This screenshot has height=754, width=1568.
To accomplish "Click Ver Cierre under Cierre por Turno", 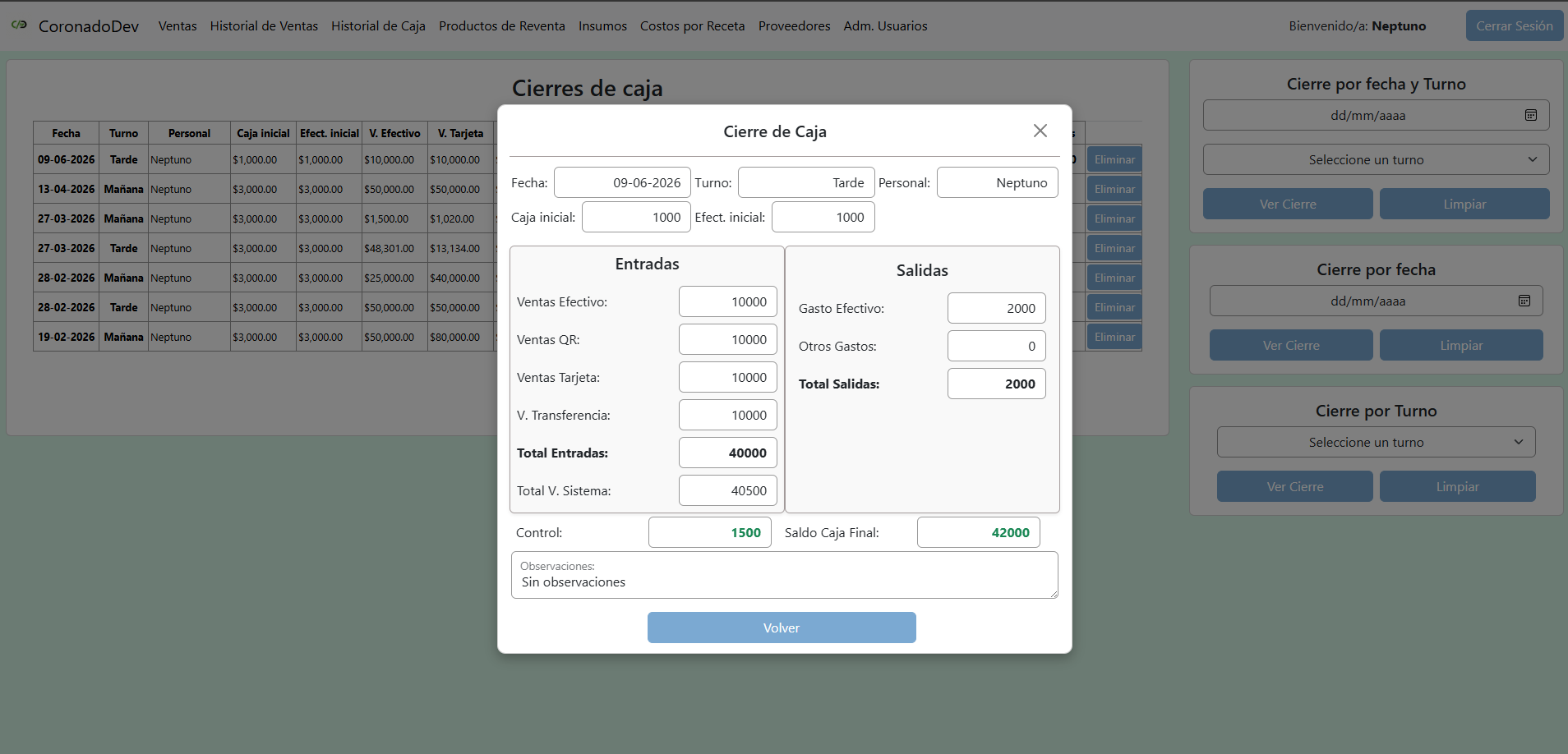I will [x=1295, y=486].
